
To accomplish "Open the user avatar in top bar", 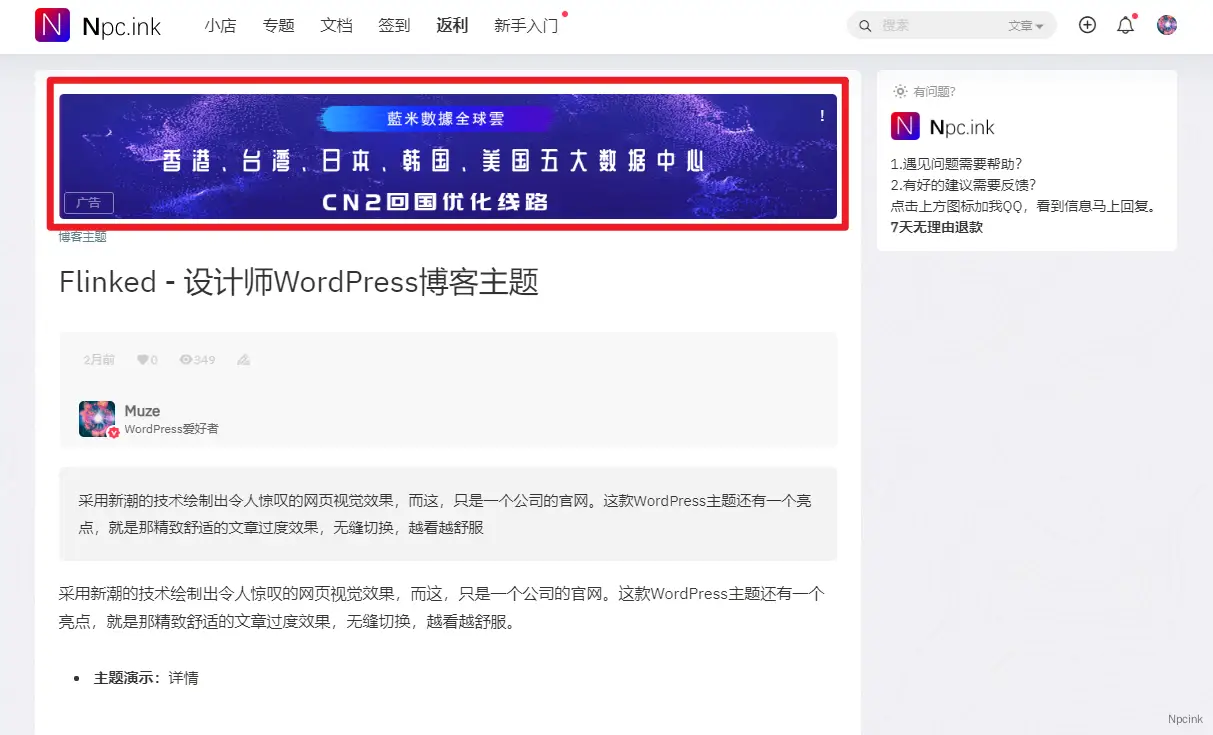I will [x=1166, y=25].
